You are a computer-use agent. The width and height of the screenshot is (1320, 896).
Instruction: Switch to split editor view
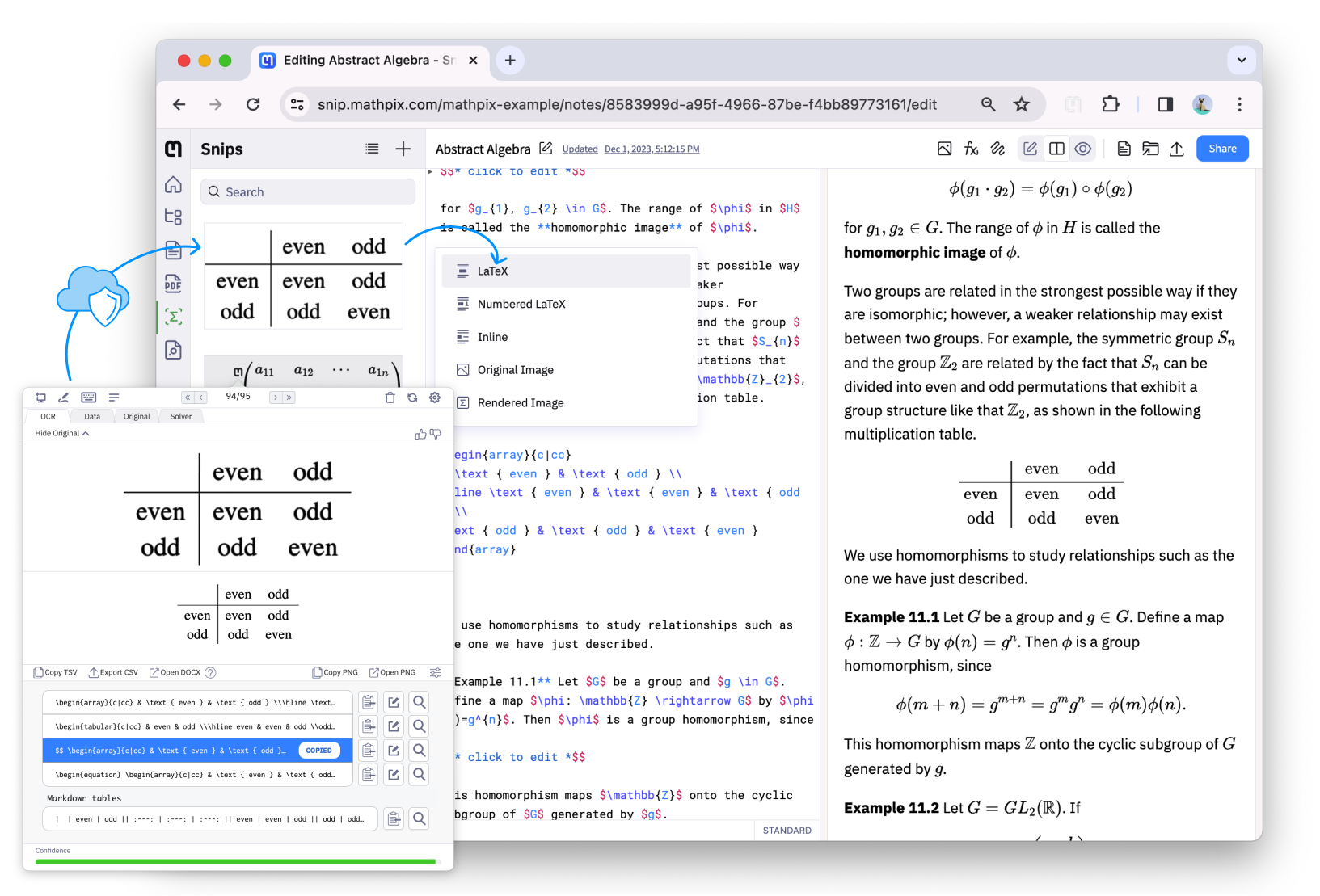(x=1056, y=149)
